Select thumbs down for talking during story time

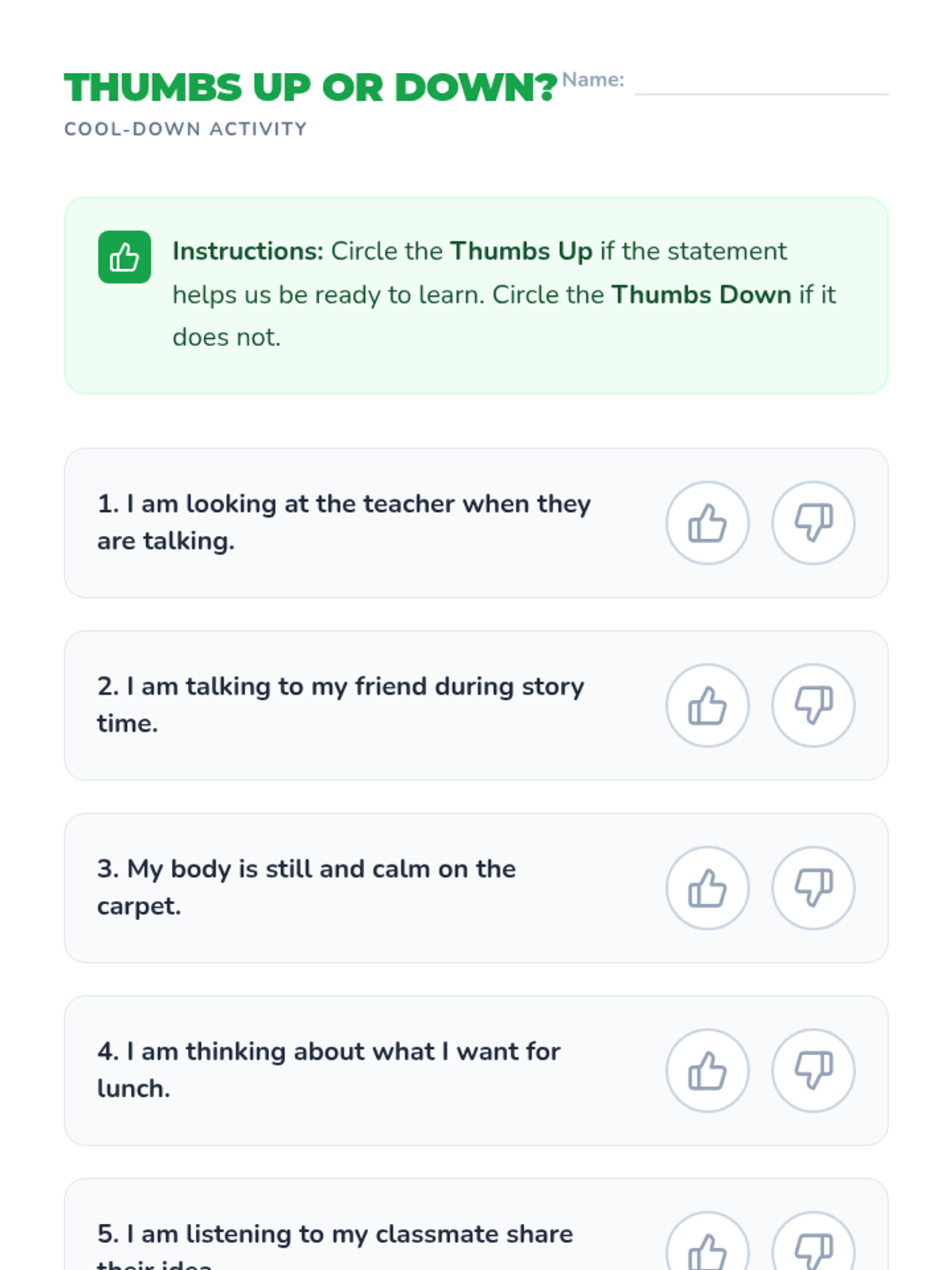tap(813, 706)
